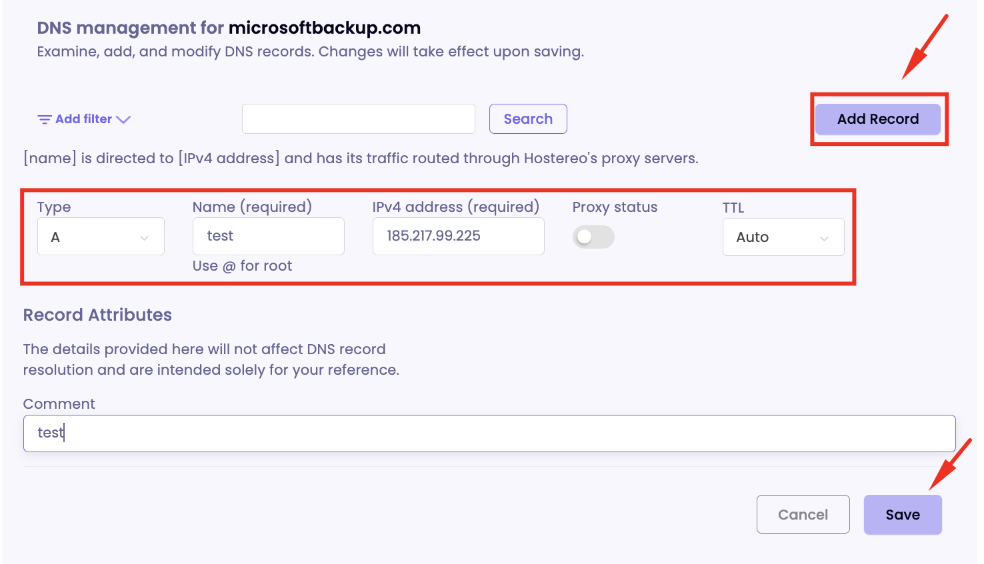This screenshot has width=984, height=564.
Task: Click the Name field containing test
Action: pos(269,236)
